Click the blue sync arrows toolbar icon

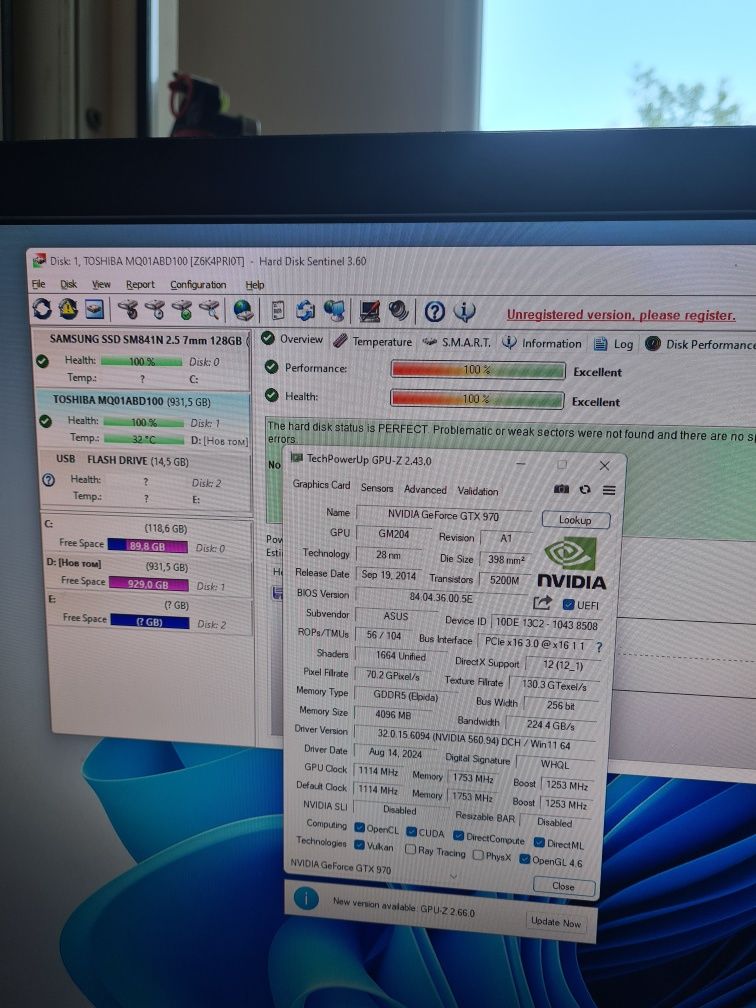pos(305,310)
